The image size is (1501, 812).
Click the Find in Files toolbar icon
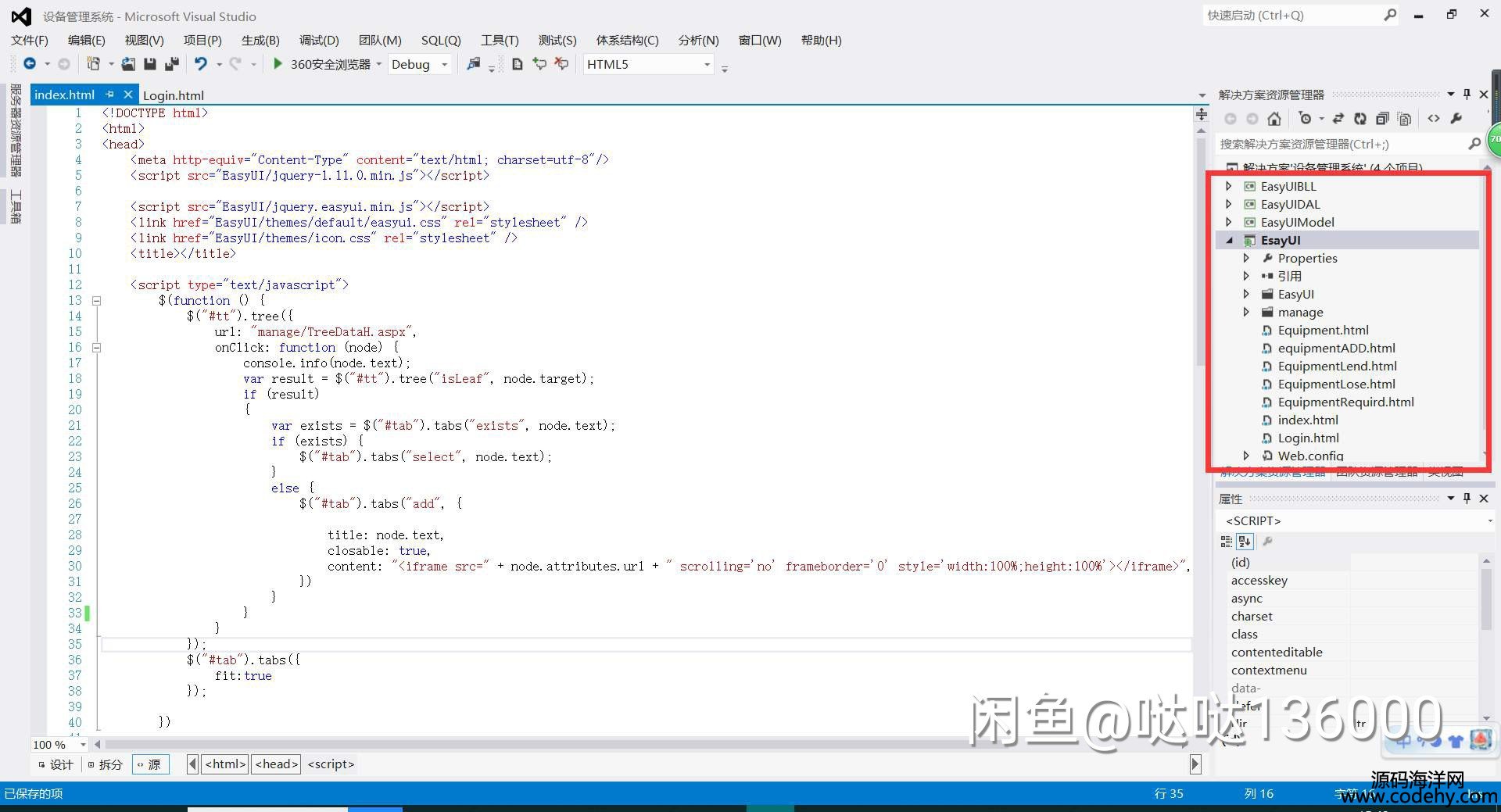click(473, 64)
